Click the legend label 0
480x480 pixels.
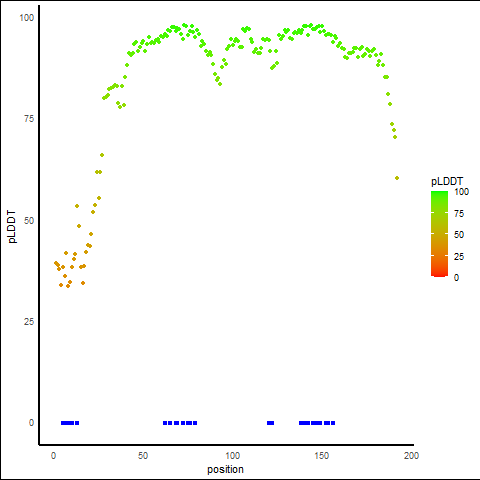tap(457, 278)
